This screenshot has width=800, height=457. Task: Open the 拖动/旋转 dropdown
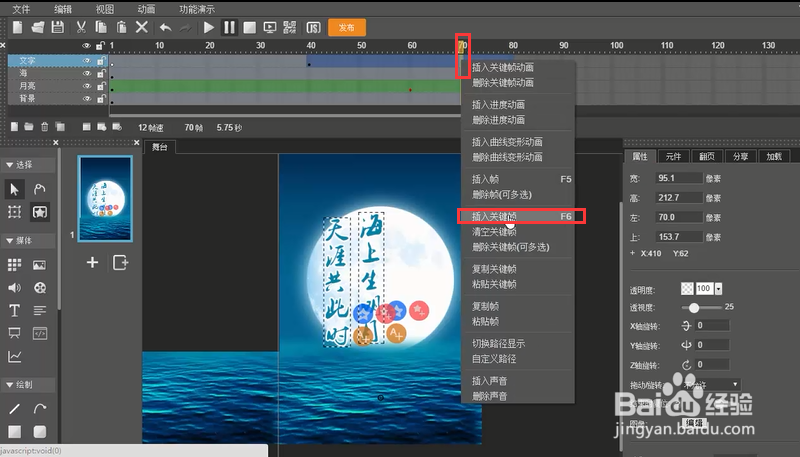pyautogui.click(x=711, y=385)
